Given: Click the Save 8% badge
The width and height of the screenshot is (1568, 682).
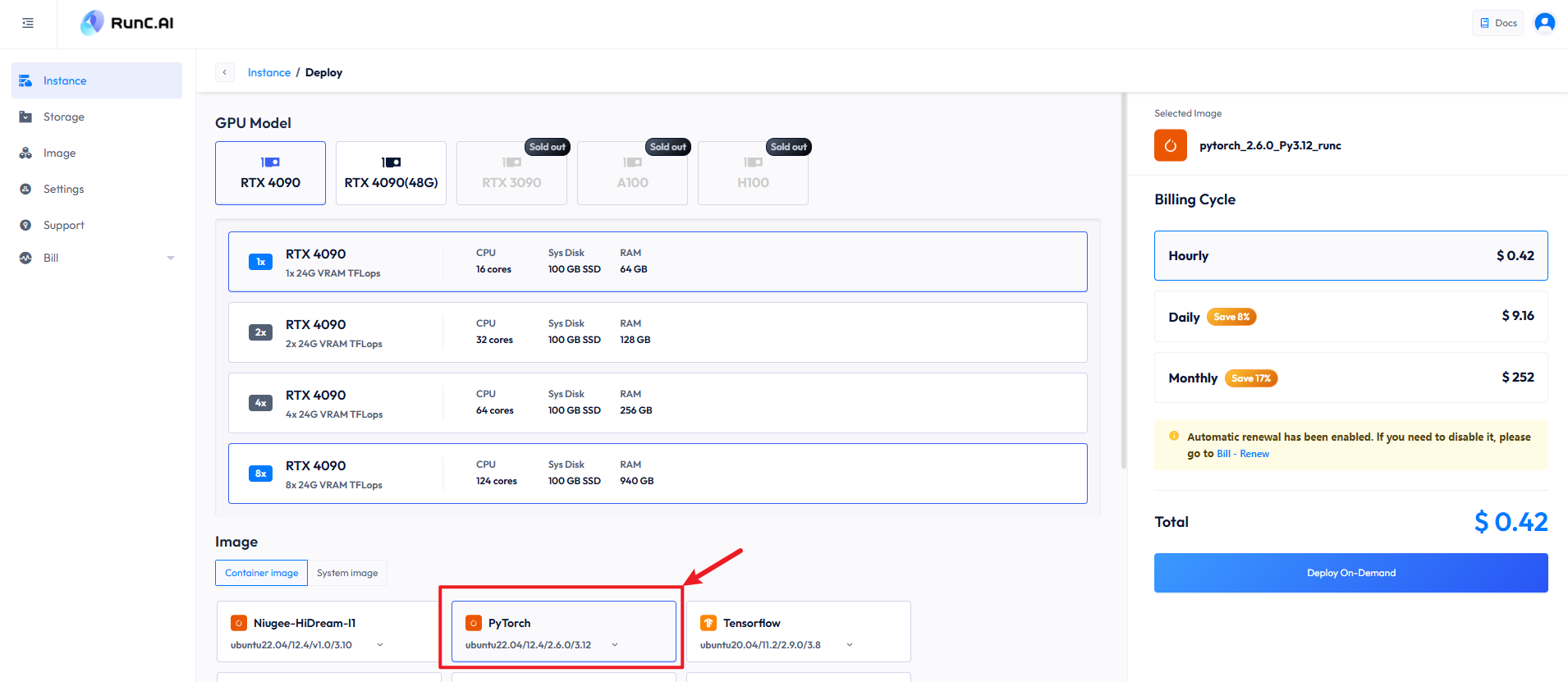Looking at the screenshot, I should pyautogui.click(x=1231, y=317).
